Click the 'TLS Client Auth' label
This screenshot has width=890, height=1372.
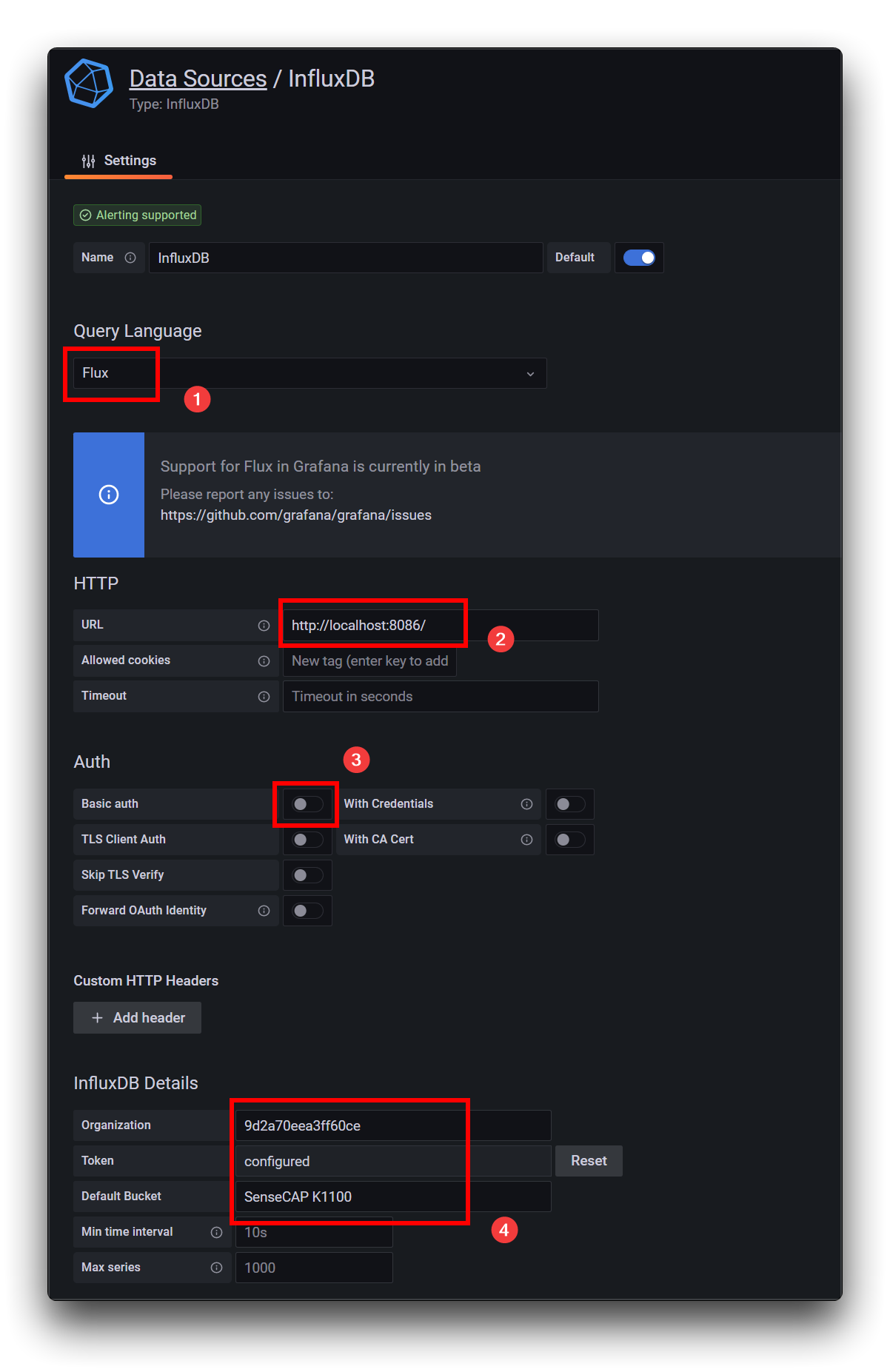click(x=124, y=840)
